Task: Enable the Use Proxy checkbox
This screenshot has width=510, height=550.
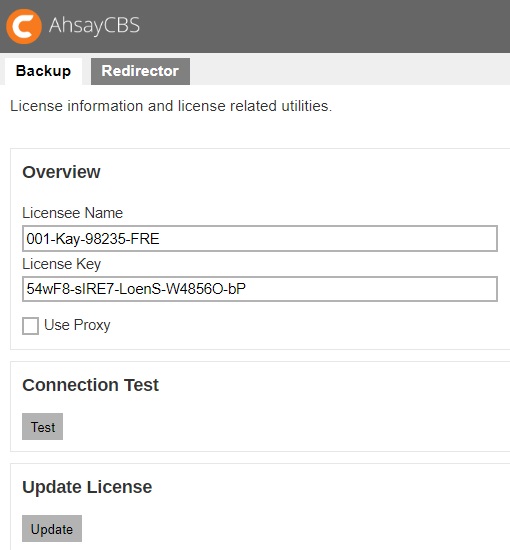Action: [x=31, y=326]
